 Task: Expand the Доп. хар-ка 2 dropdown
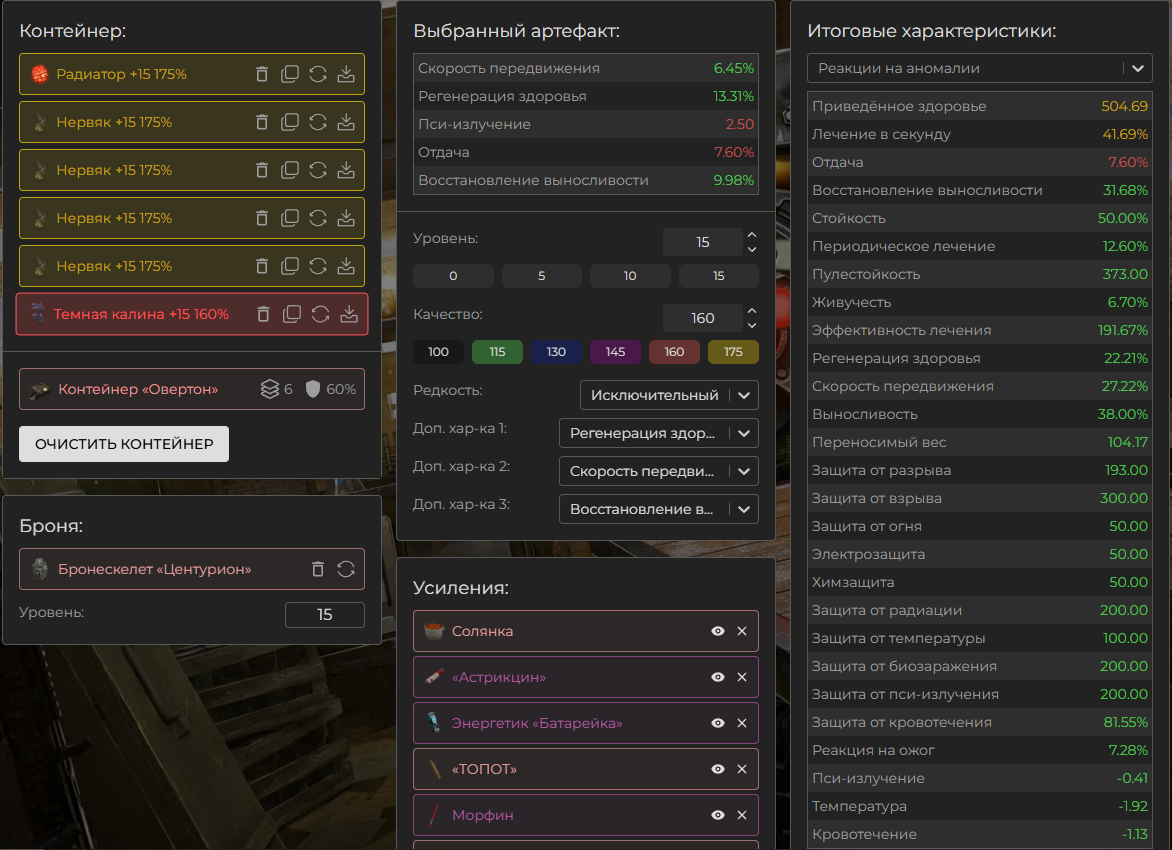pyautogui.click(x=659, y=472)
